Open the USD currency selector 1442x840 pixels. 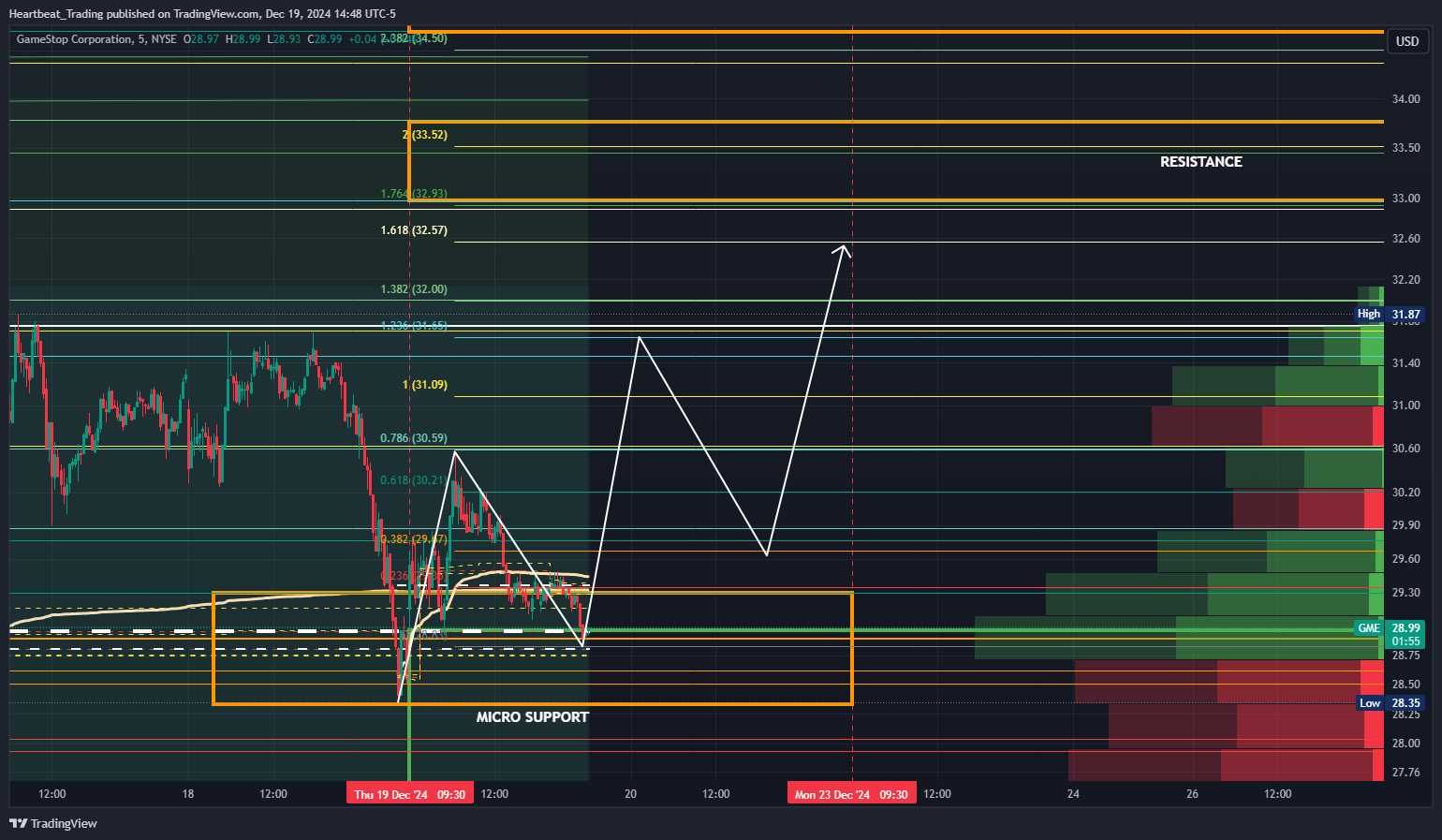[1407, 41]
